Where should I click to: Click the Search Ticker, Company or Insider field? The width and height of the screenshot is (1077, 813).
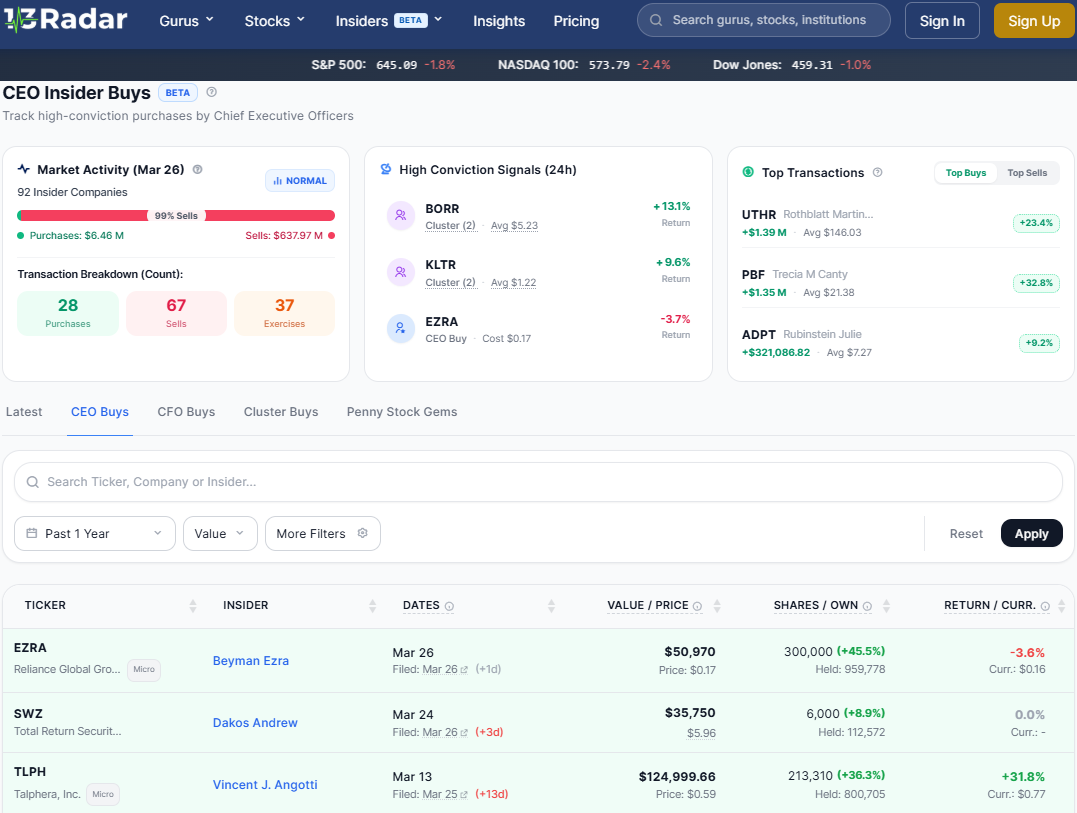pos(538,482)
